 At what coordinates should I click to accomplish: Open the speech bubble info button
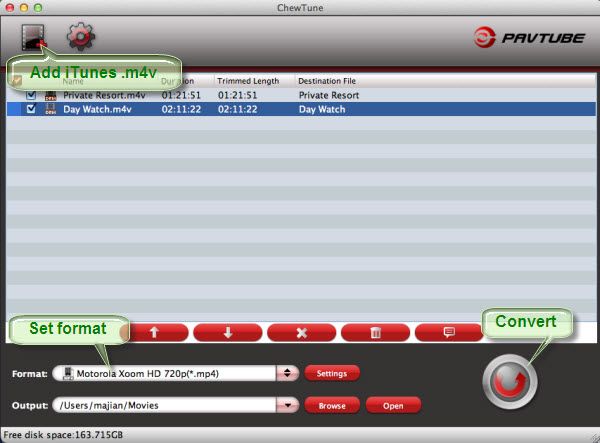tap(449, 332)
